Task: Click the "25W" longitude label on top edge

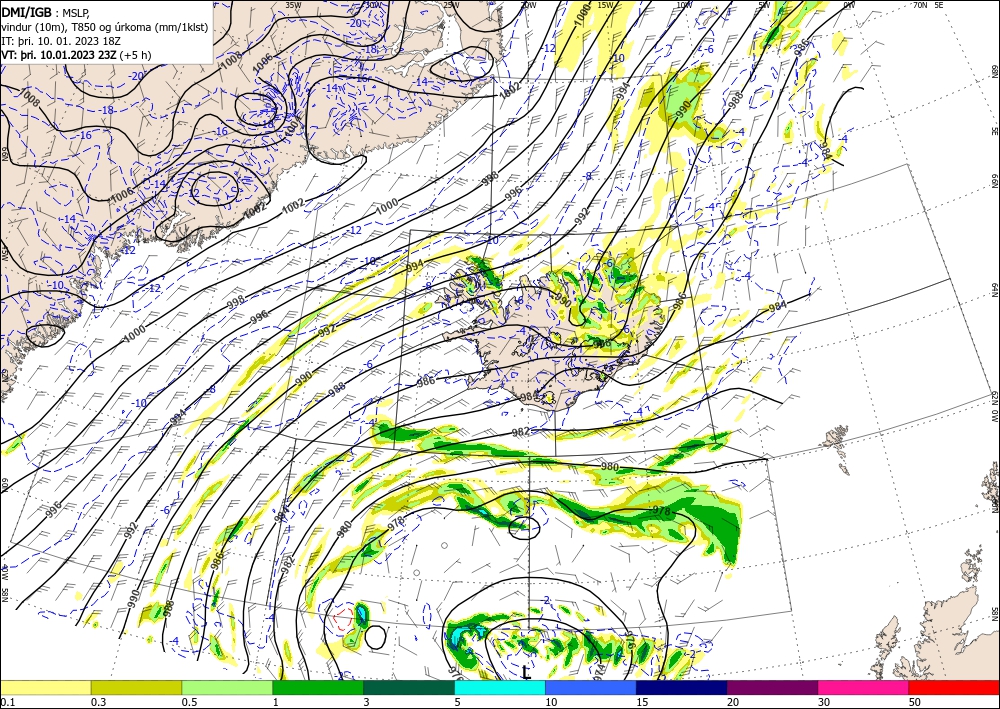Action: 451,5
